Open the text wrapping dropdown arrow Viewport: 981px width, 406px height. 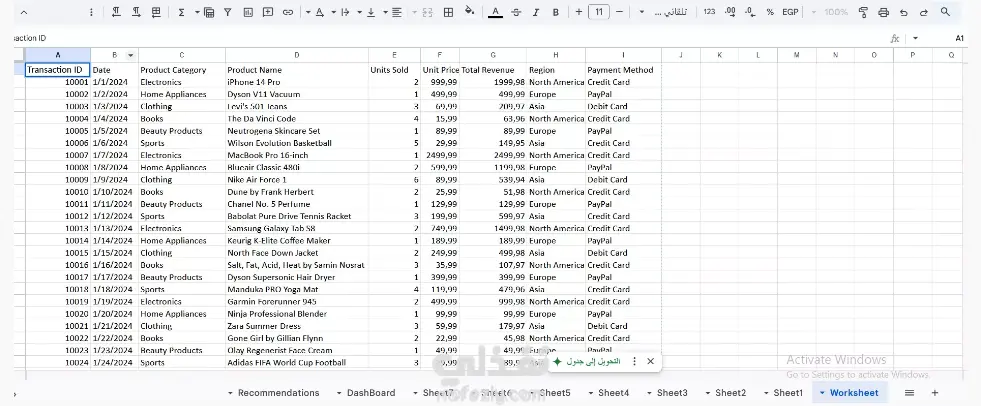coord(333,12)
